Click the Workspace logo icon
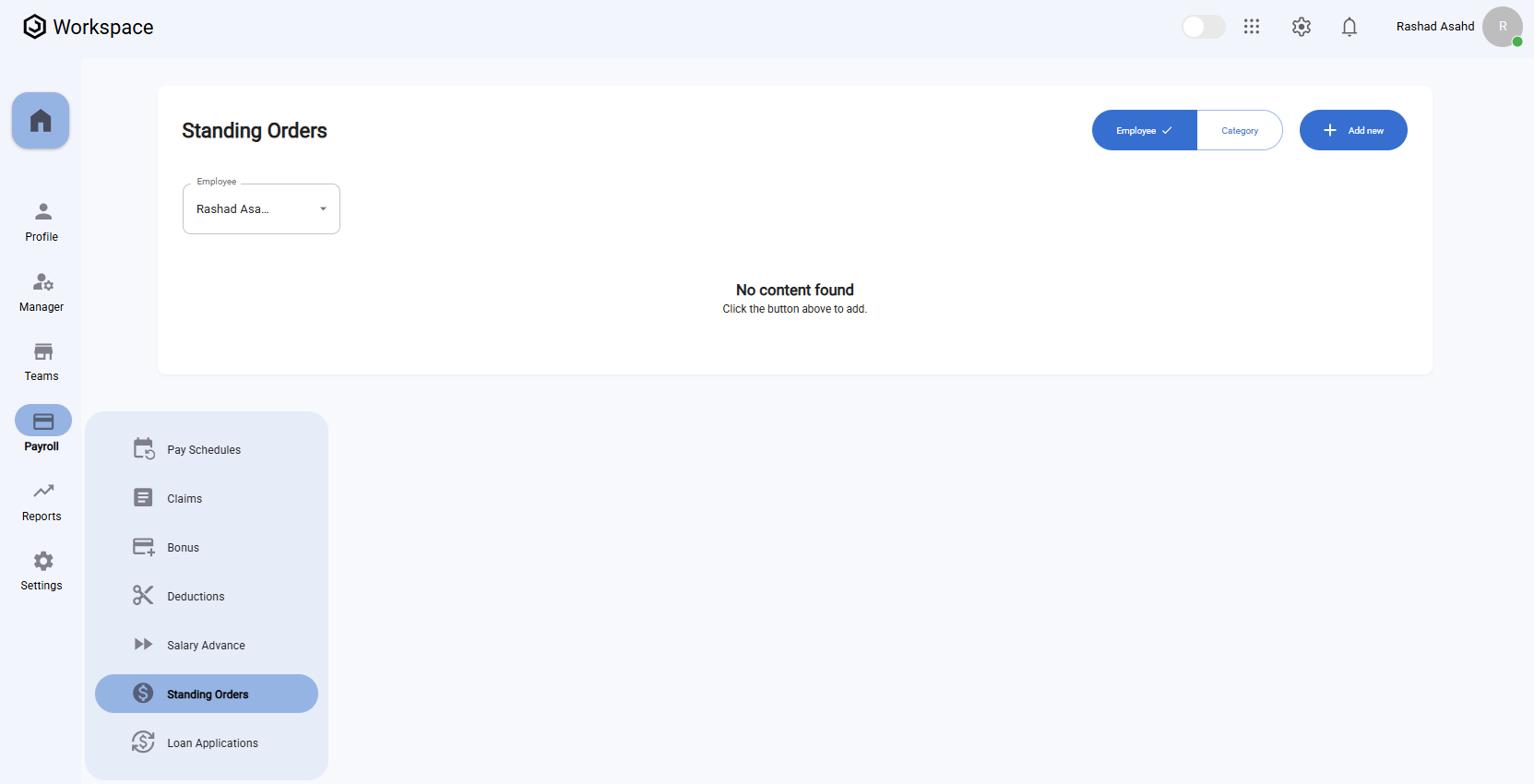1534x784 pixels. coord(35,27)
